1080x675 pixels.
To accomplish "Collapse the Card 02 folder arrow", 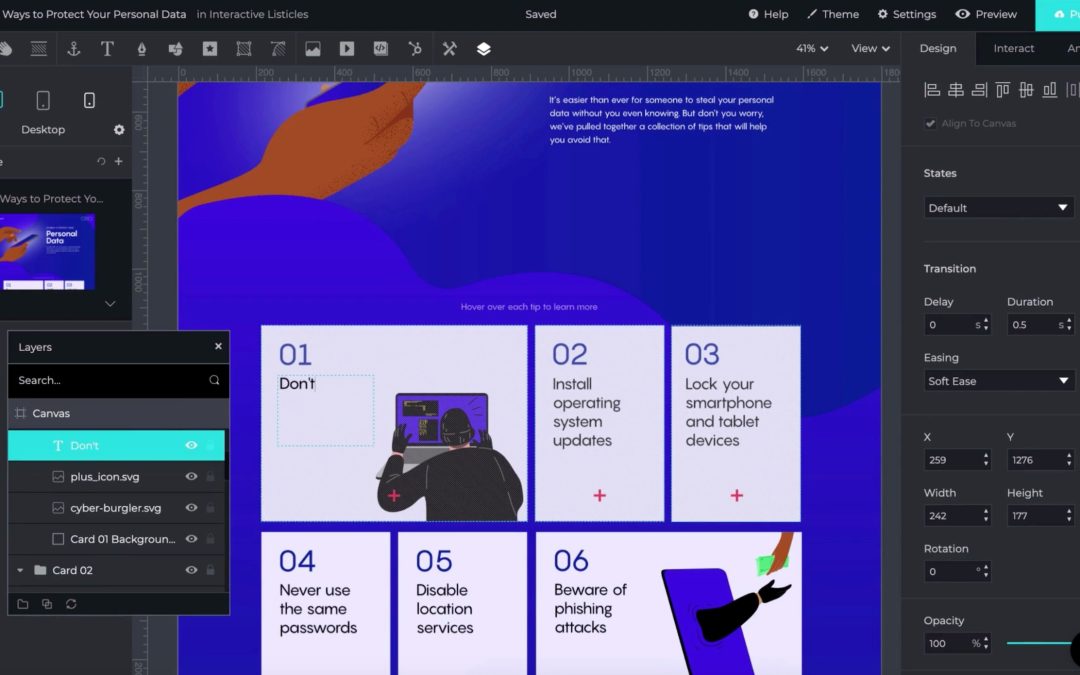I will coord(20,570).
